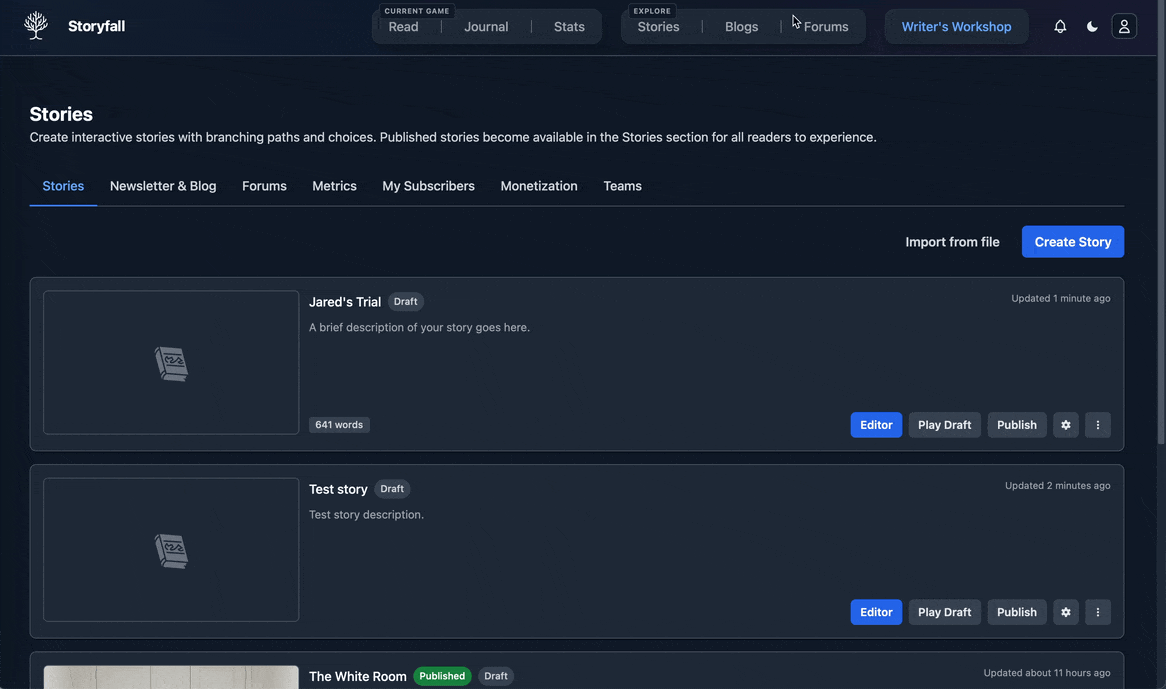1166x689 pixels.
Task: Switch to the Forums workshop tab
Action: pos(264,186)
